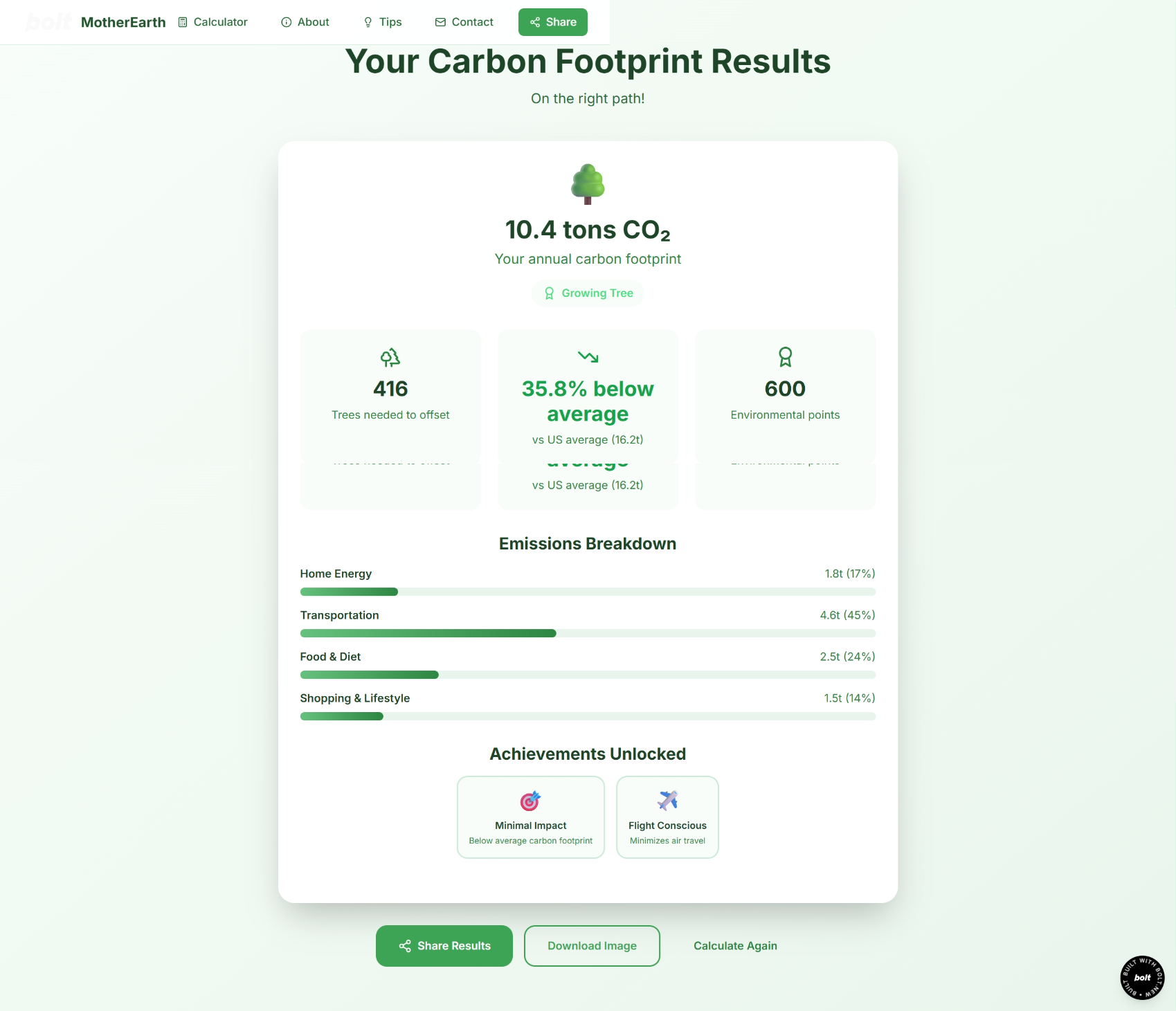Click the Tips lightbulb icon
Screen dimensions: 1176x1011
click(x=368, y=22)
